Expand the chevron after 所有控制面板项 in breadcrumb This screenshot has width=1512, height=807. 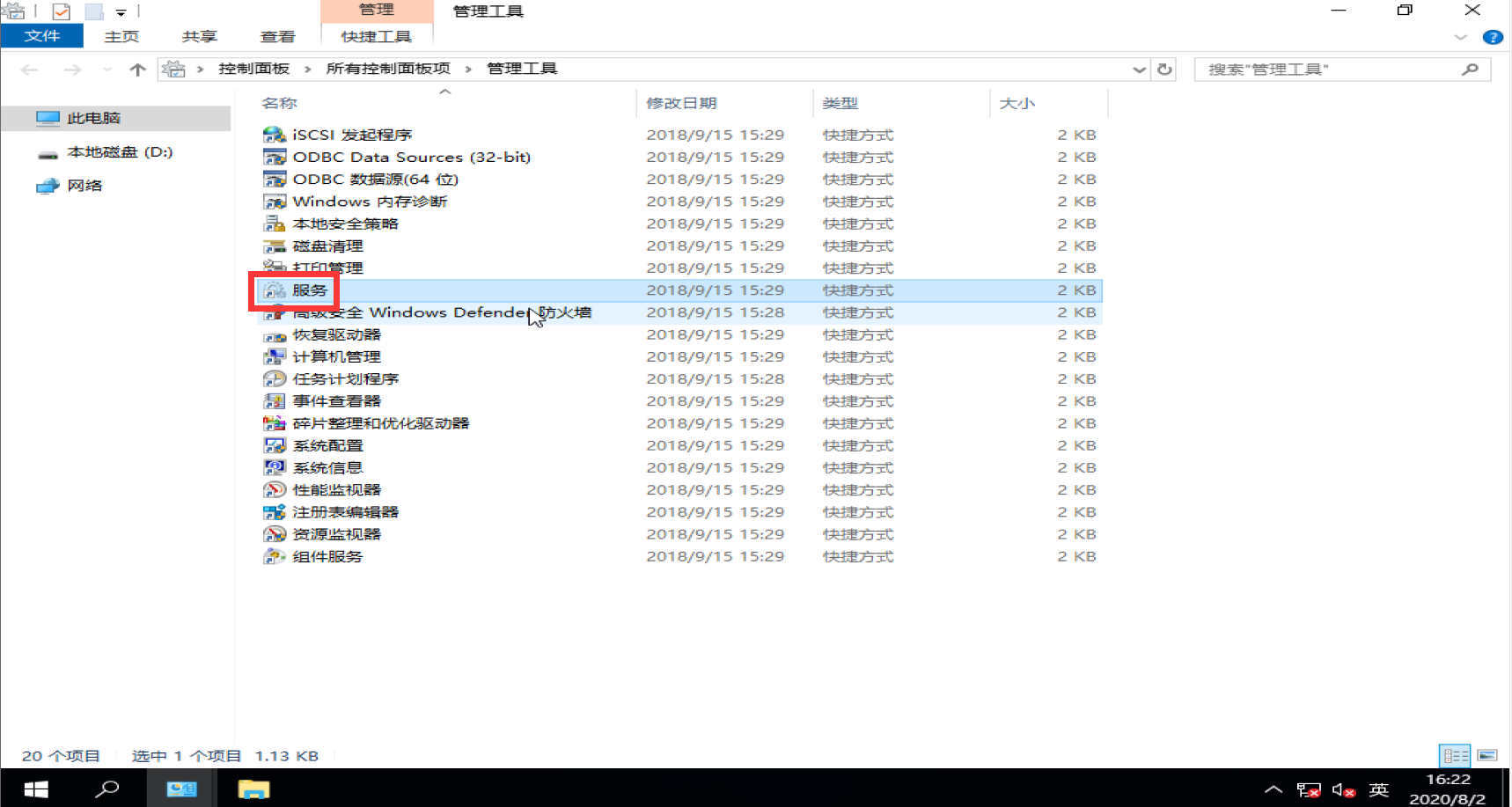(x=467, y=69)
